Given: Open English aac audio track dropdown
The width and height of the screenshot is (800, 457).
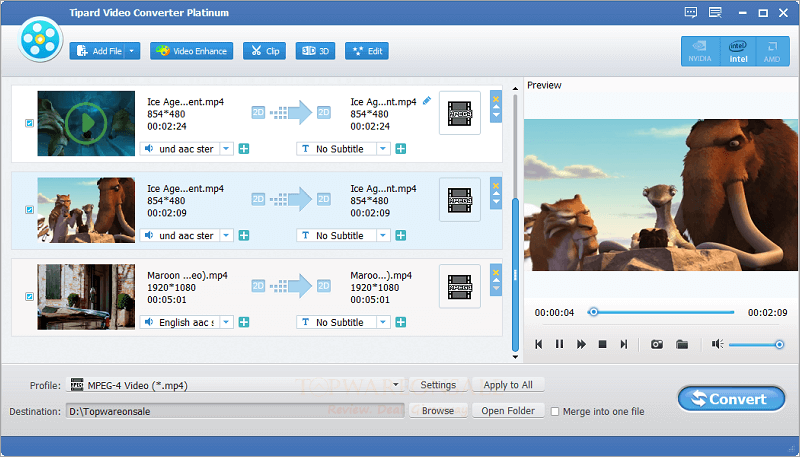Looking at the screenshot, I should (227, 322).
